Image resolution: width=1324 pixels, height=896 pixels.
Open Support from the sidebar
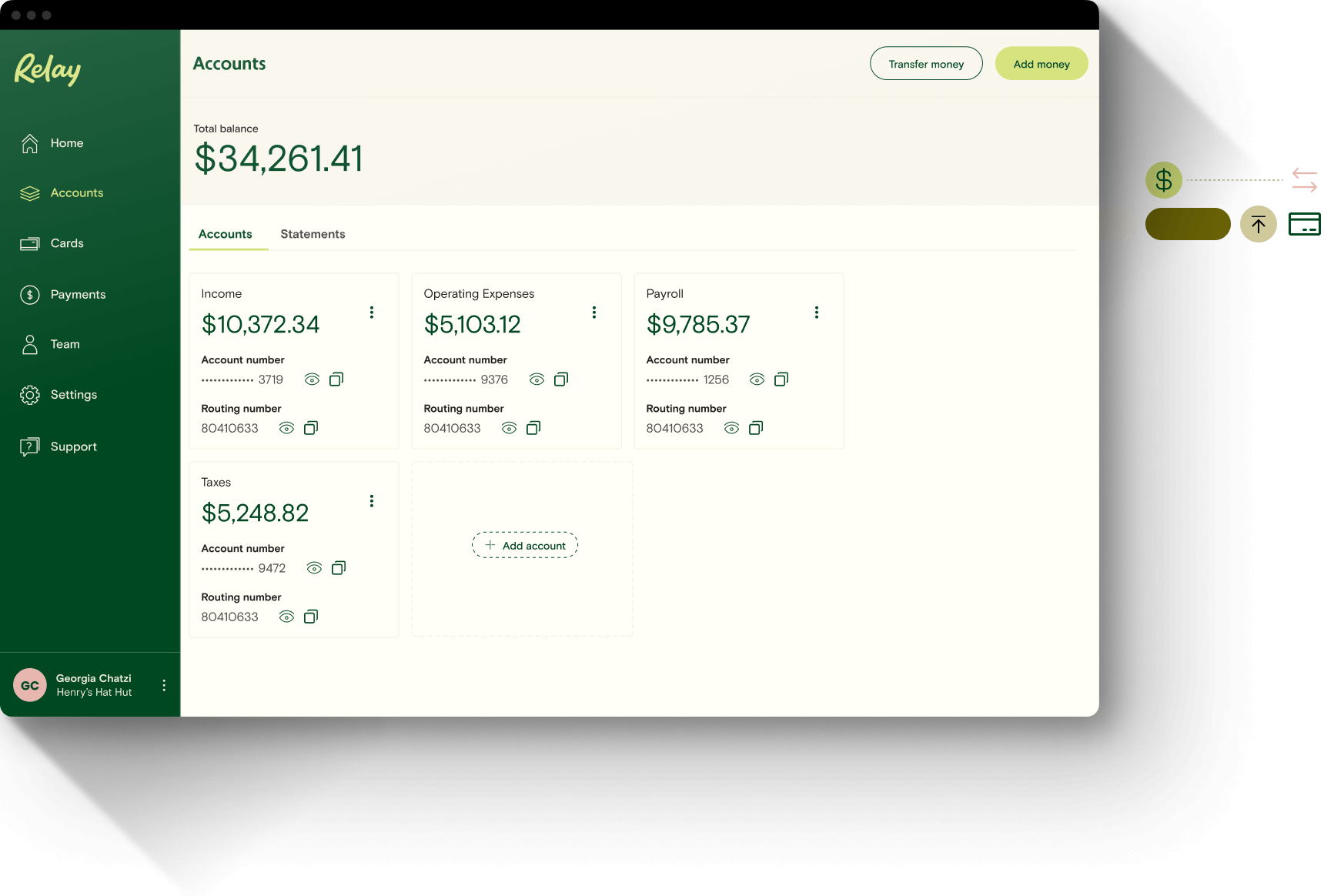pyautogui.click(x=73, y=446)
